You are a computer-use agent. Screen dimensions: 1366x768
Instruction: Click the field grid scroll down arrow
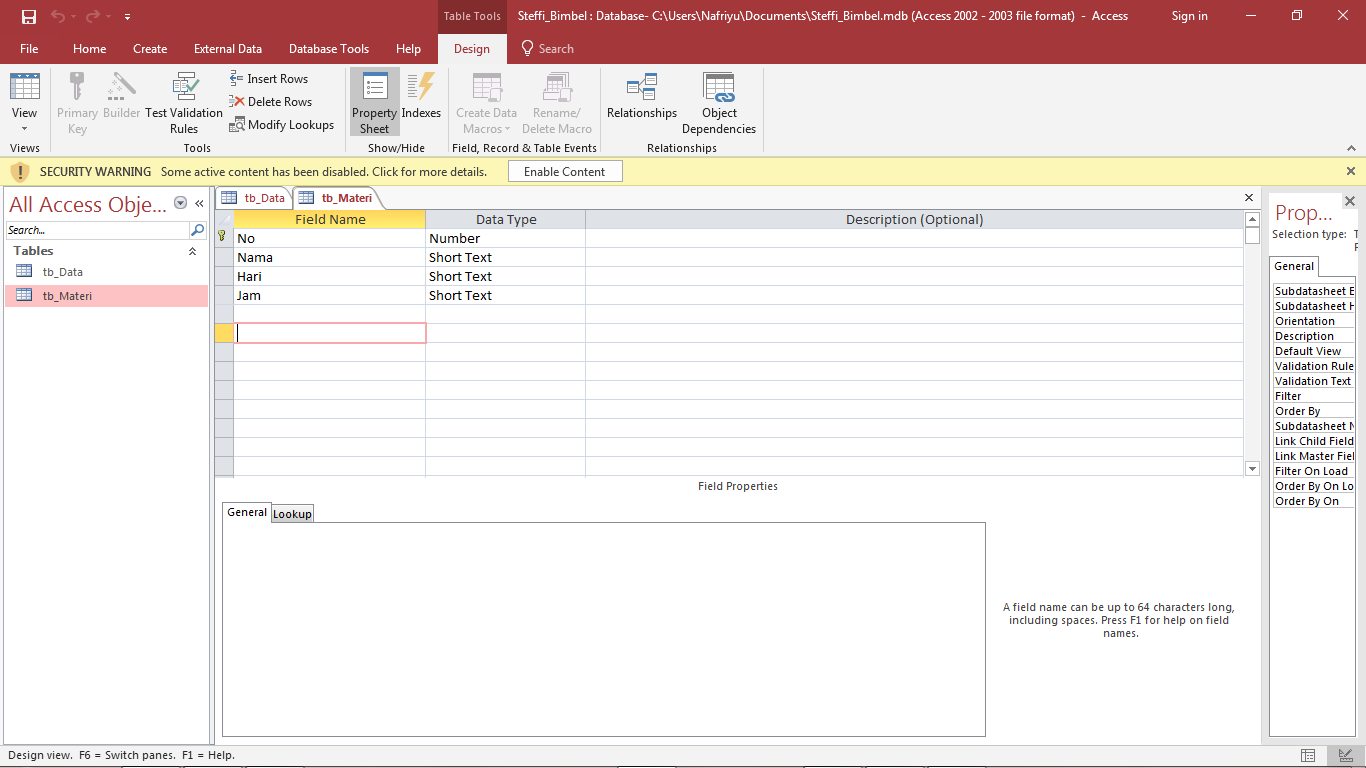click(x=1252, y=468)
